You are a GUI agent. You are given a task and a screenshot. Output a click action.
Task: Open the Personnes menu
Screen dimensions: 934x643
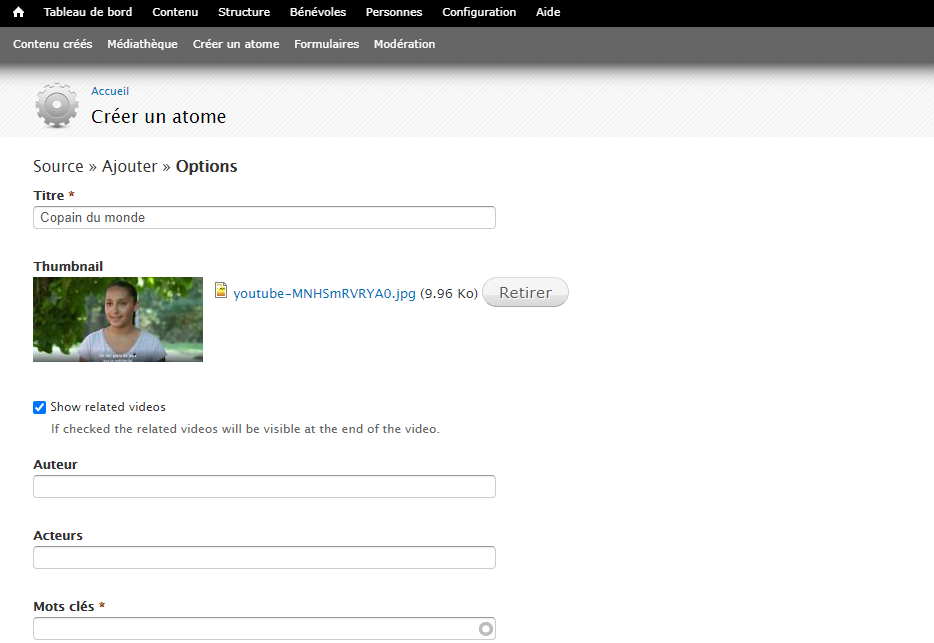394,13
